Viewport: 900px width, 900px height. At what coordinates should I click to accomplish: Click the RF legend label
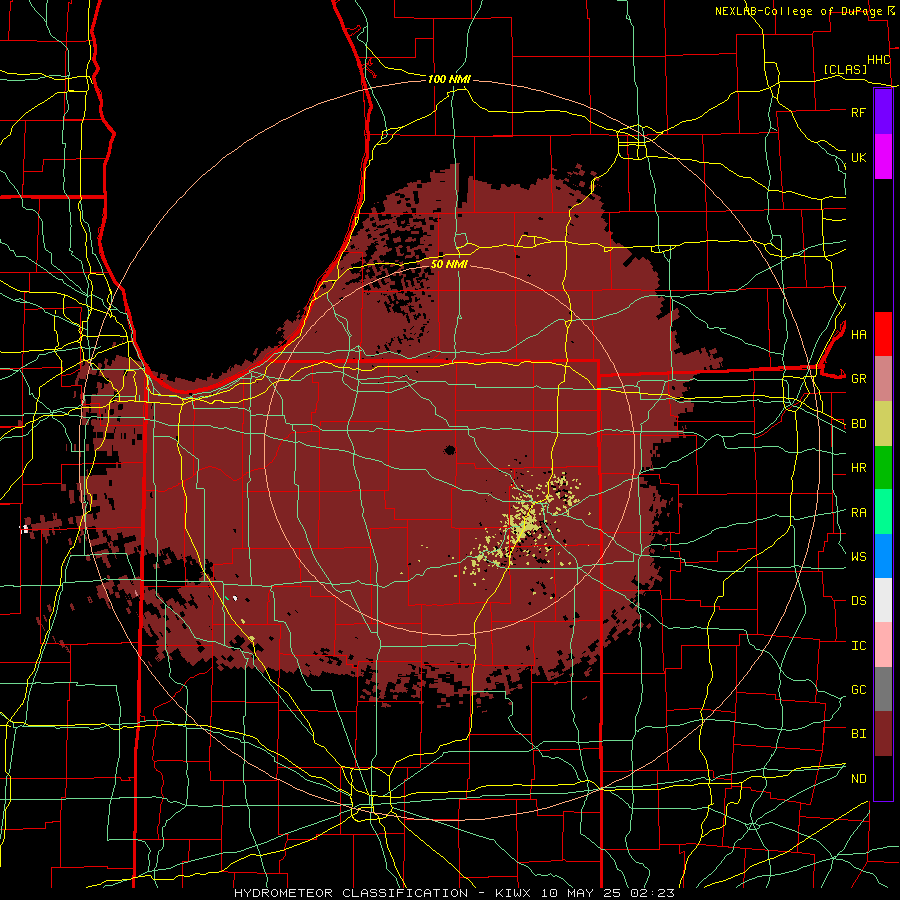(x=858, y=112)
